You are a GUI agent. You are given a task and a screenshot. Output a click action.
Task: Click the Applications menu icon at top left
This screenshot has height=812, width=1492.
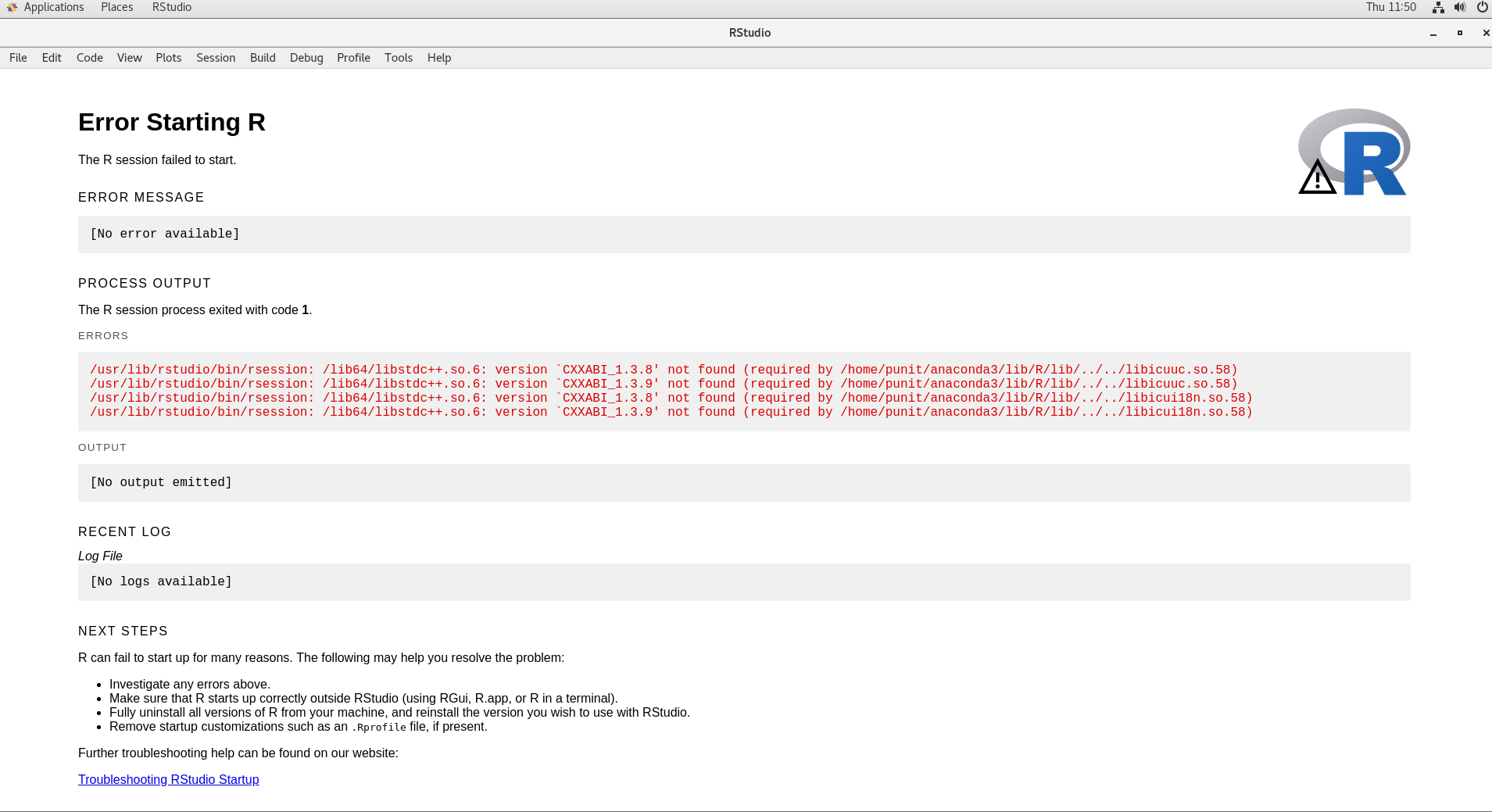(11, 7)
